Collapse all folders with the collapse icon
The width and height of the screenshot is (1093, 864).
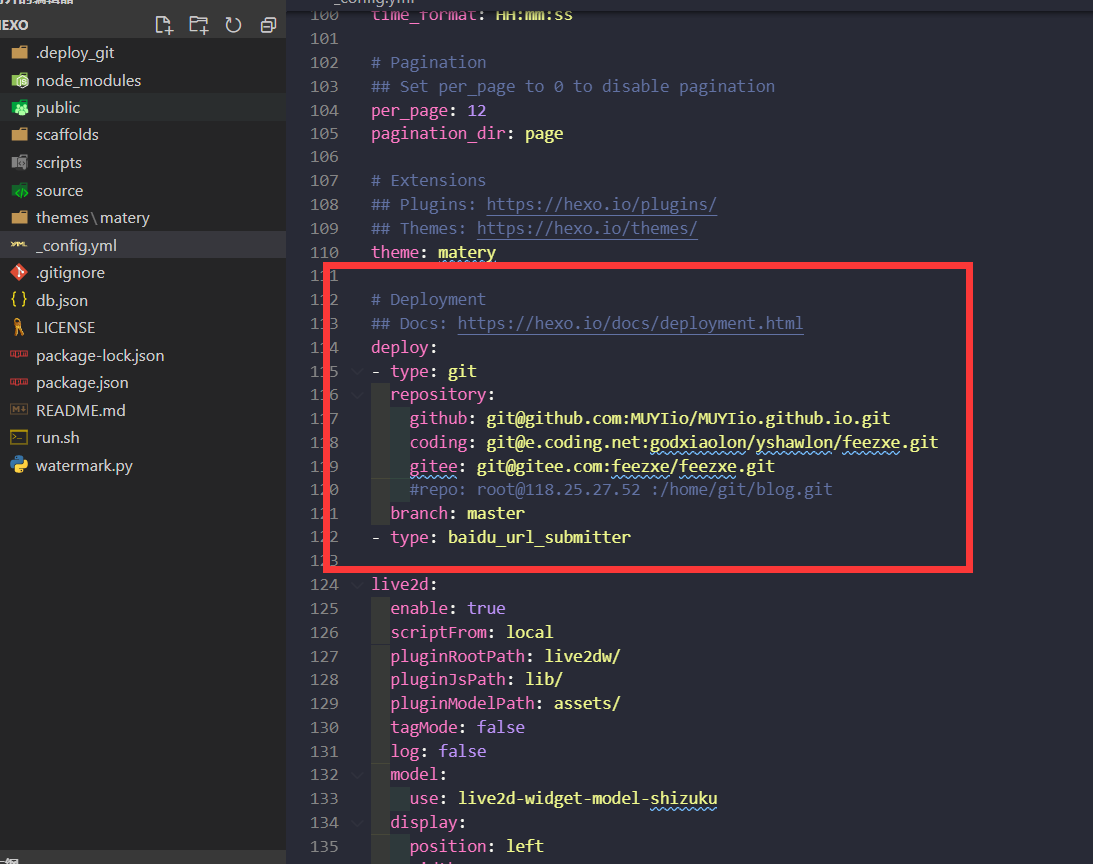tap(268, 25)
